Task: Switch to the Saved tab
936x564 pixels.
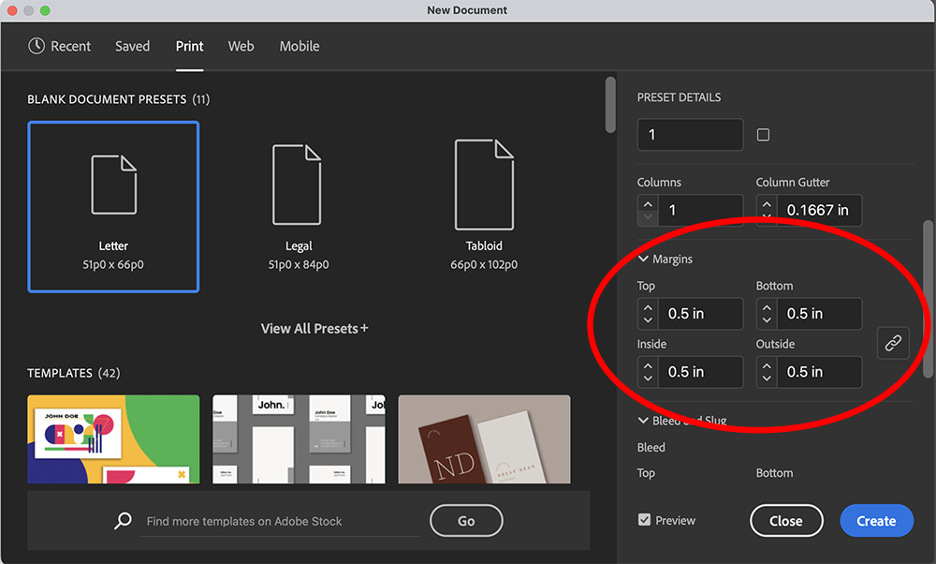Action: (133, 46)
